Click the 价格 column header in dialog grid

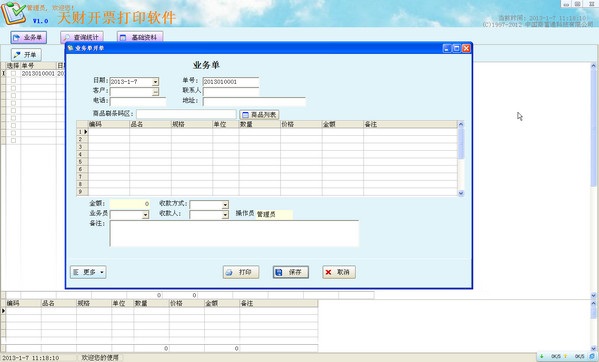click(x=301, y=124)
